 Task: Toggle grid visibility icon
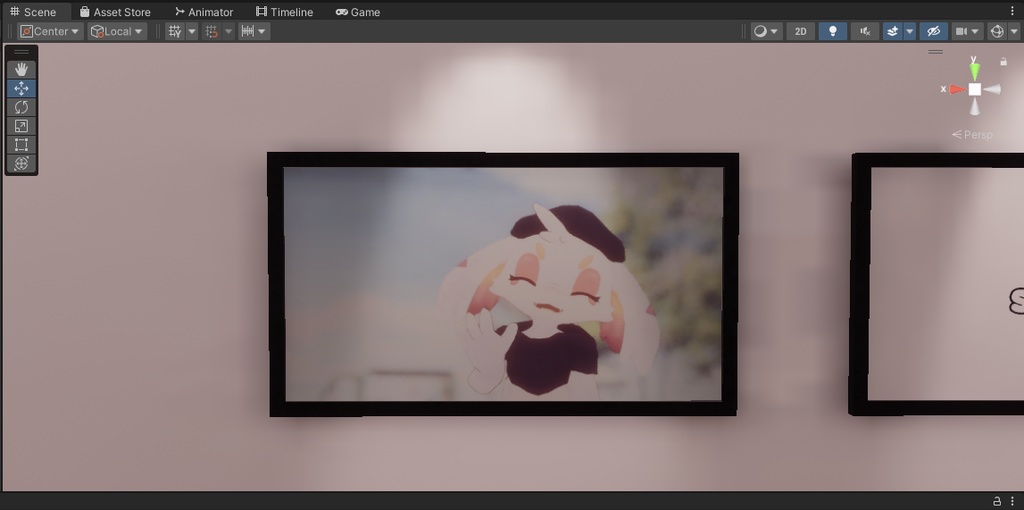[175, 31]
